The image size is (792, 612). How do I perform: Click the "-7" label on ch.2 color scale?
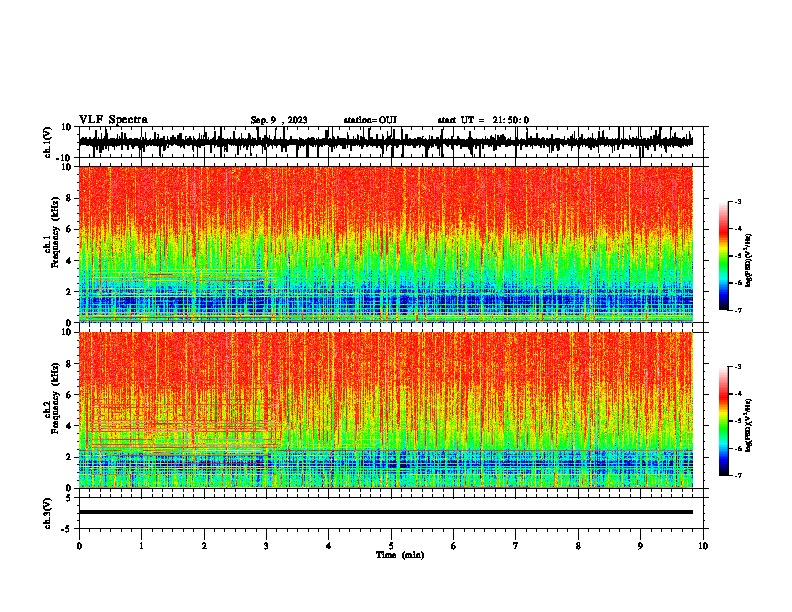tap(737, 475)
